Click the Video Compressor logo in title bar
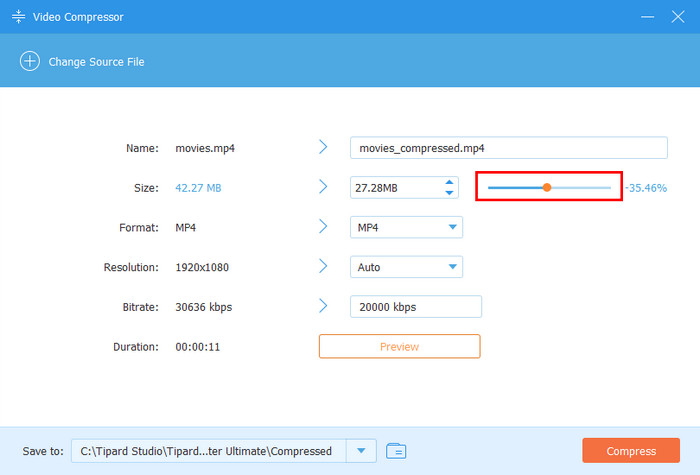Image resolution: width=700 pixels, height=475 pixels. pos(18,17)
